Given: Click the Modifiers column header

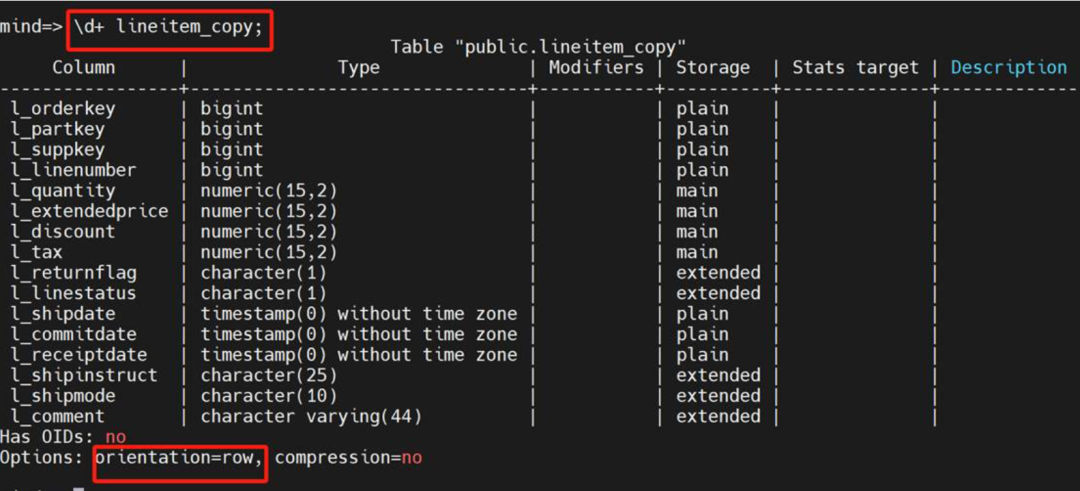Looking at the screenshot, I should pos(596,67).
